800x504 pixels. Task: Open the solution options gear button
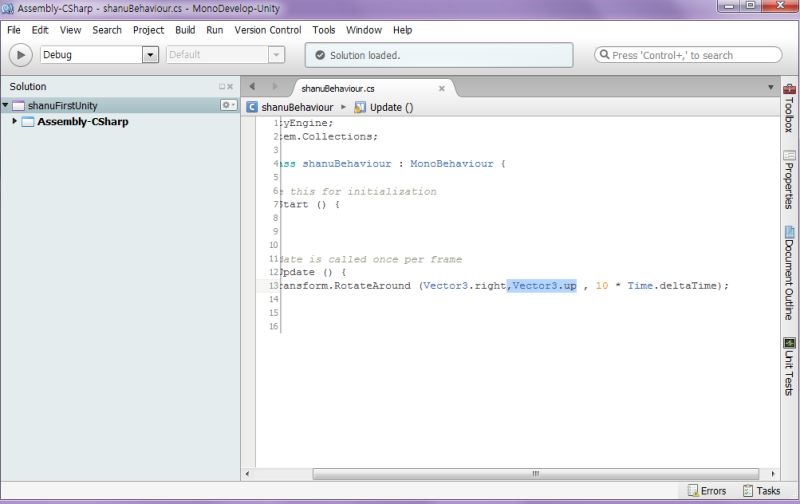[228, 105]
